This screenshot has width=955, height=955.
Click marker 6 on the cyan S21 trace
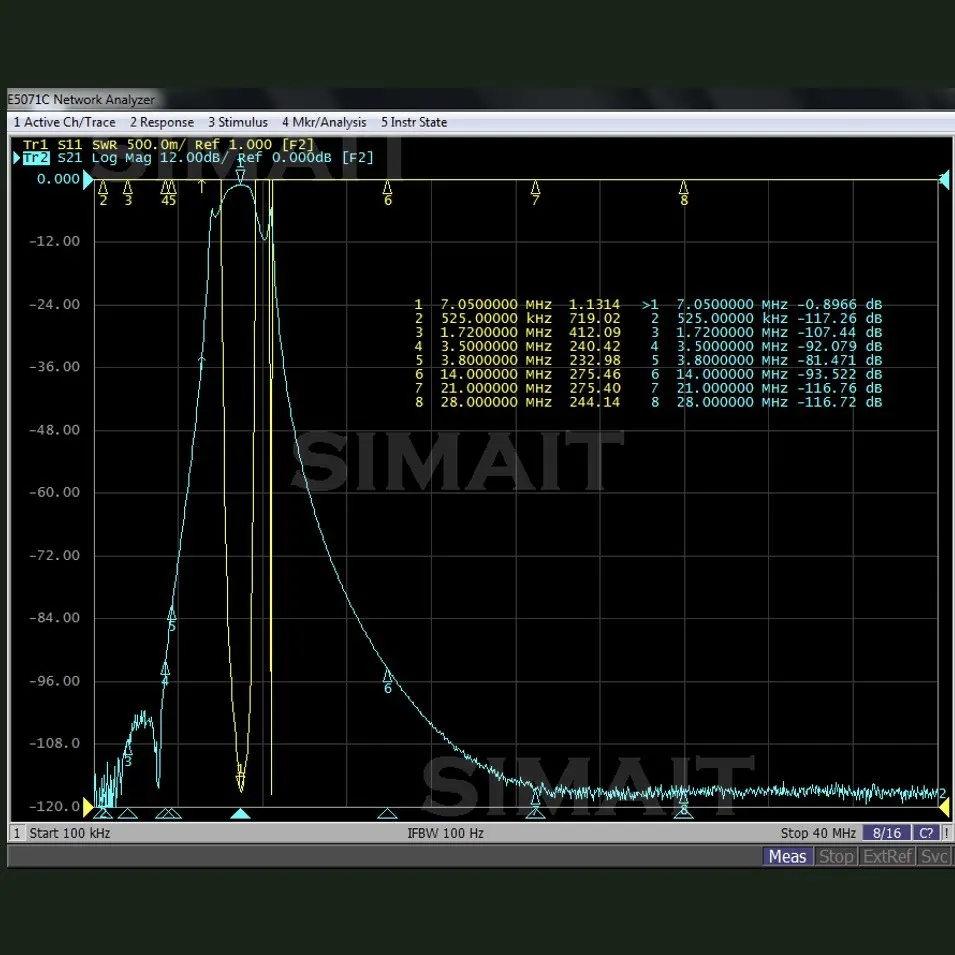pyautogui.click(x=387, y=680)
